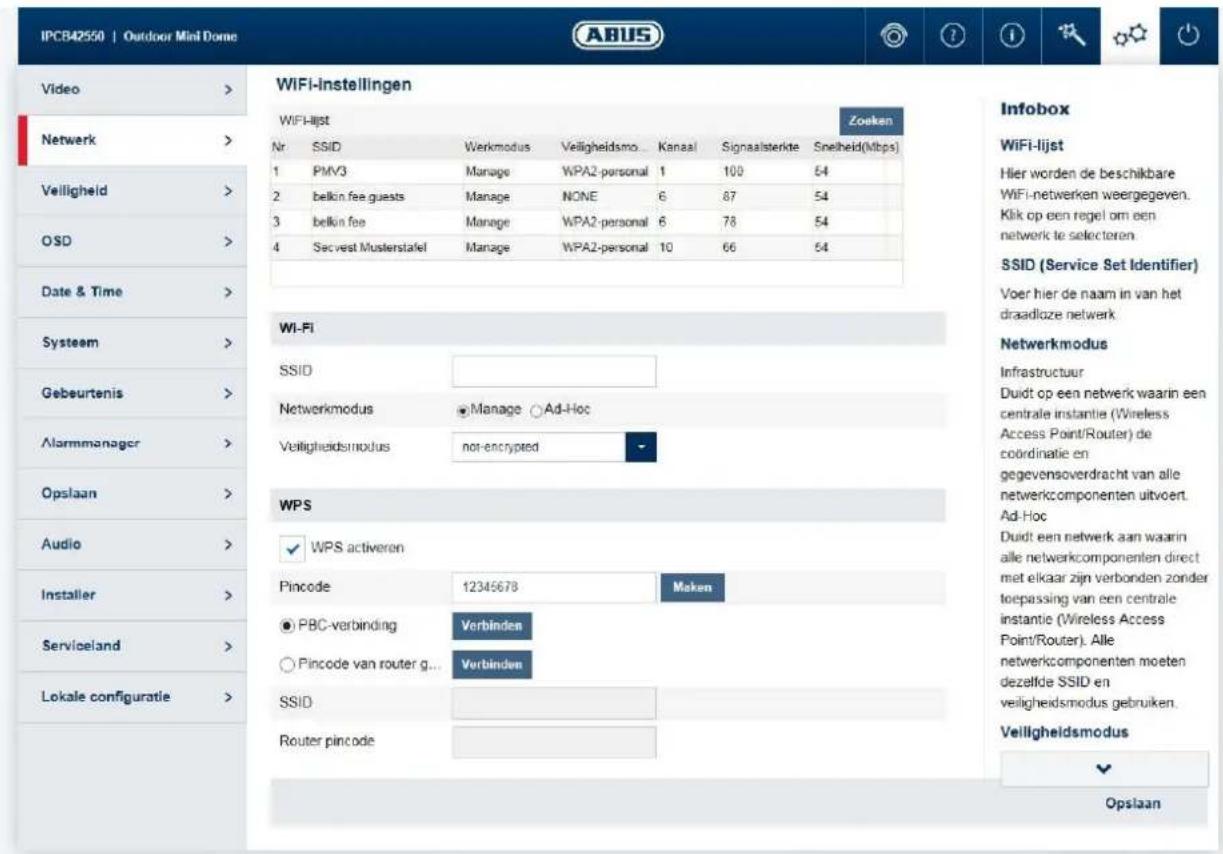This screenshot has height=854, width=1223.
Task: Open the Audio menu item
Action: (132, 544)
